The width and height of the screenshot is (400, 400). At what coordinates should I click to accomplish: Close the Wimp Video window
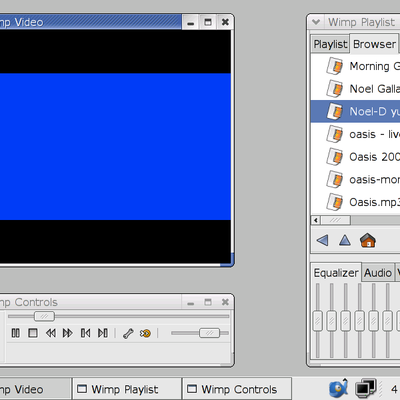pyautogui.click(x=225, y=22)
